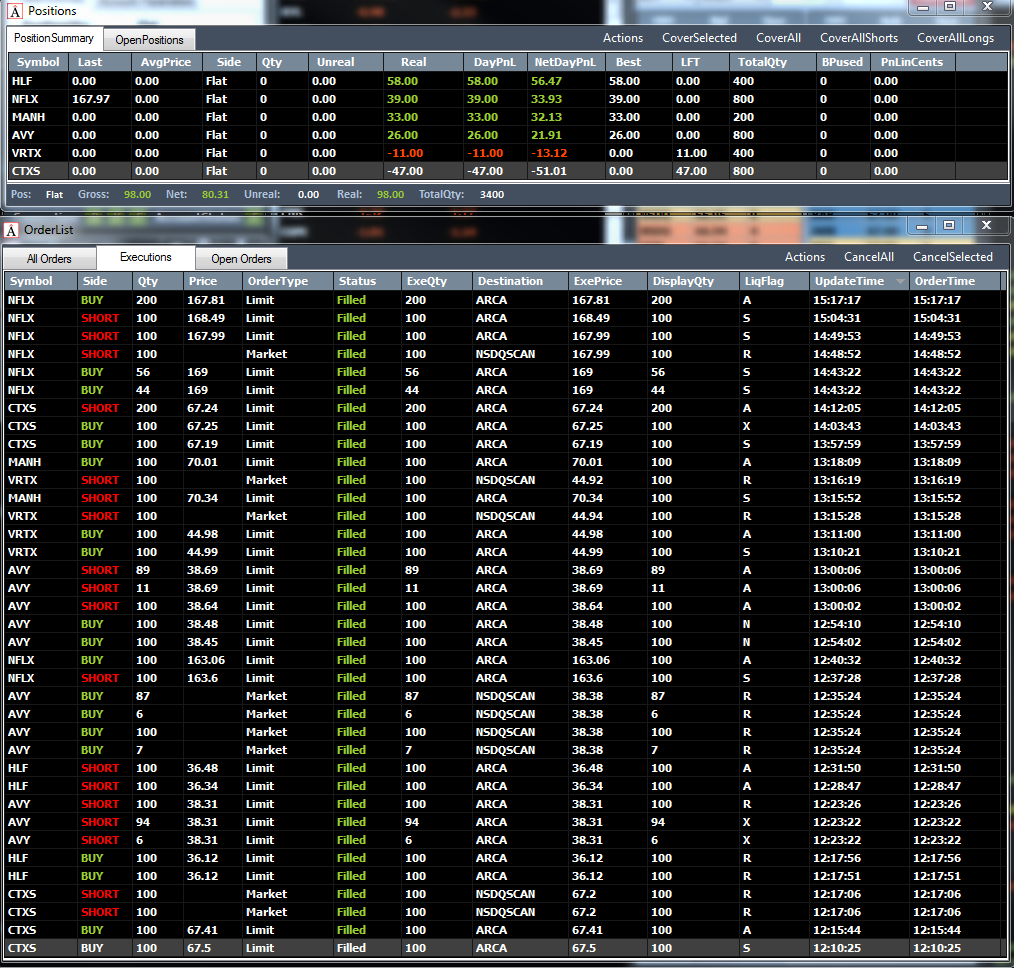Show the All Orders tab
The height and width of the screenshot is (968, 1014).
tap(49, 259)
